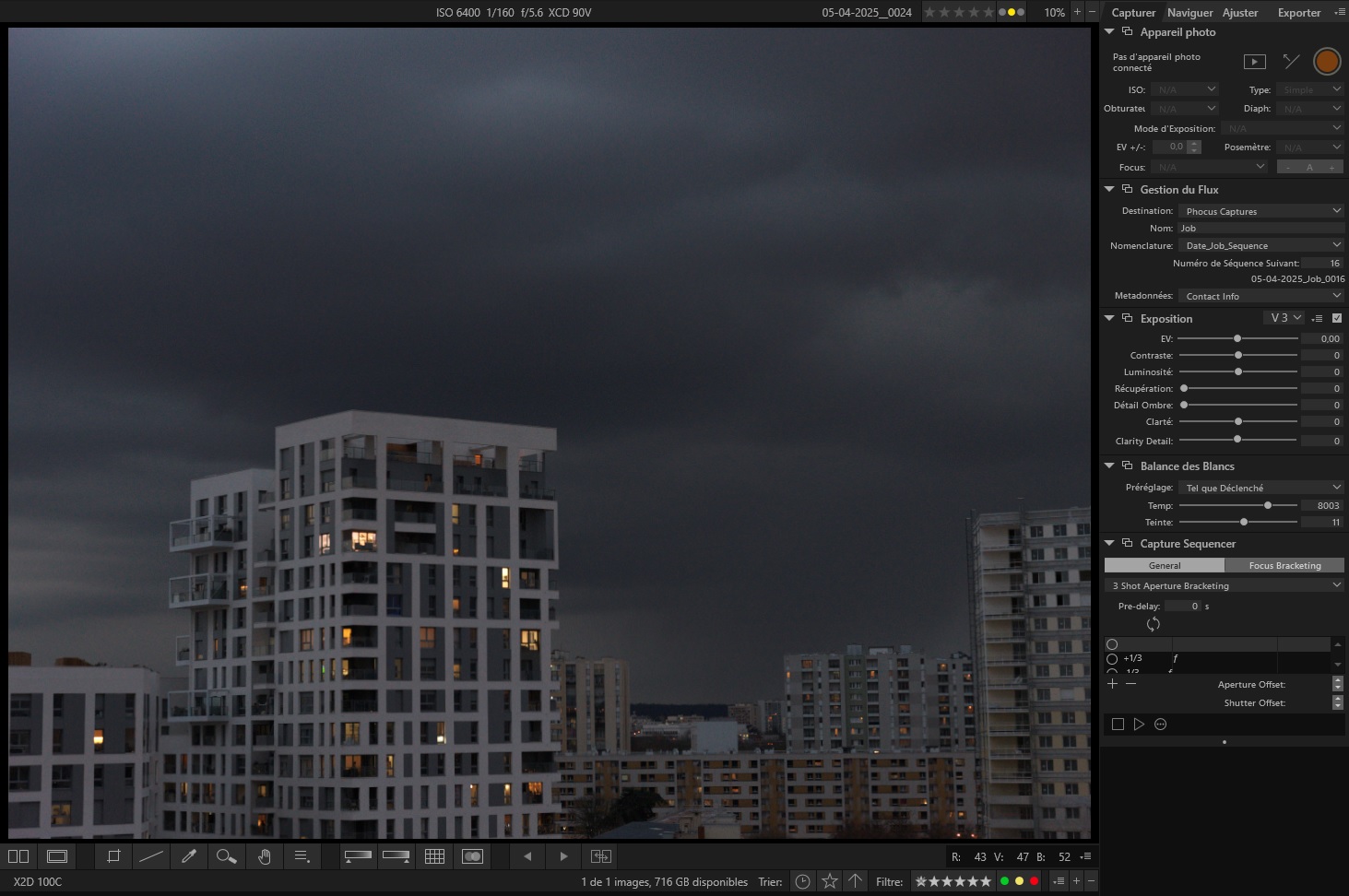The height and width of the screenshot is (896, 1349).
Task: Open the Exporter tab
Action: pos(1298,13)
